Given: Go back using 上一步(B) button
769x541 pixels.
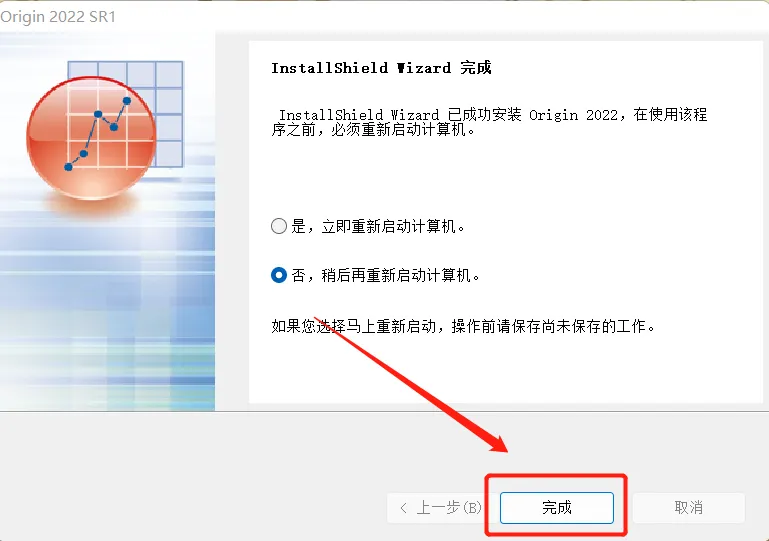Looking at the screenshot, I should click(x=436, y=508).
